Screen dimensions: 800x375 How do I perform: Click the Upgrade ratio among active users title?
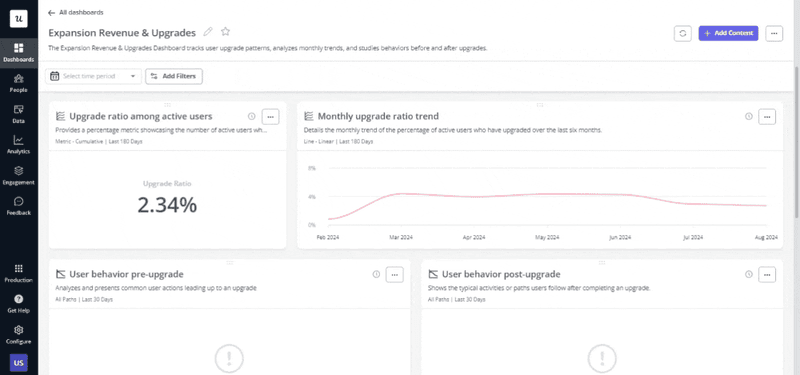(x=140, y=116)
